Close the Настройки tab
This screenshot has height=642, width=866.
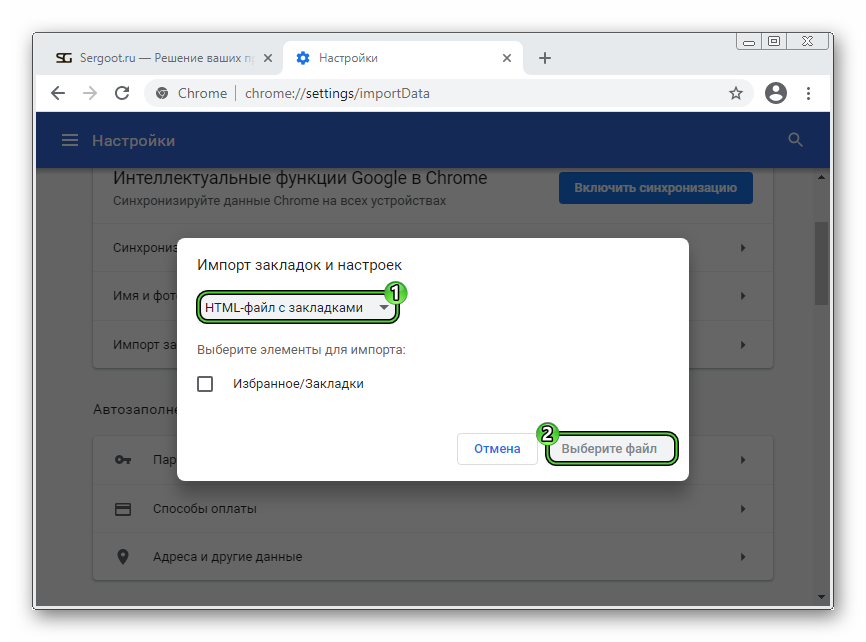[x=506, y=58]
